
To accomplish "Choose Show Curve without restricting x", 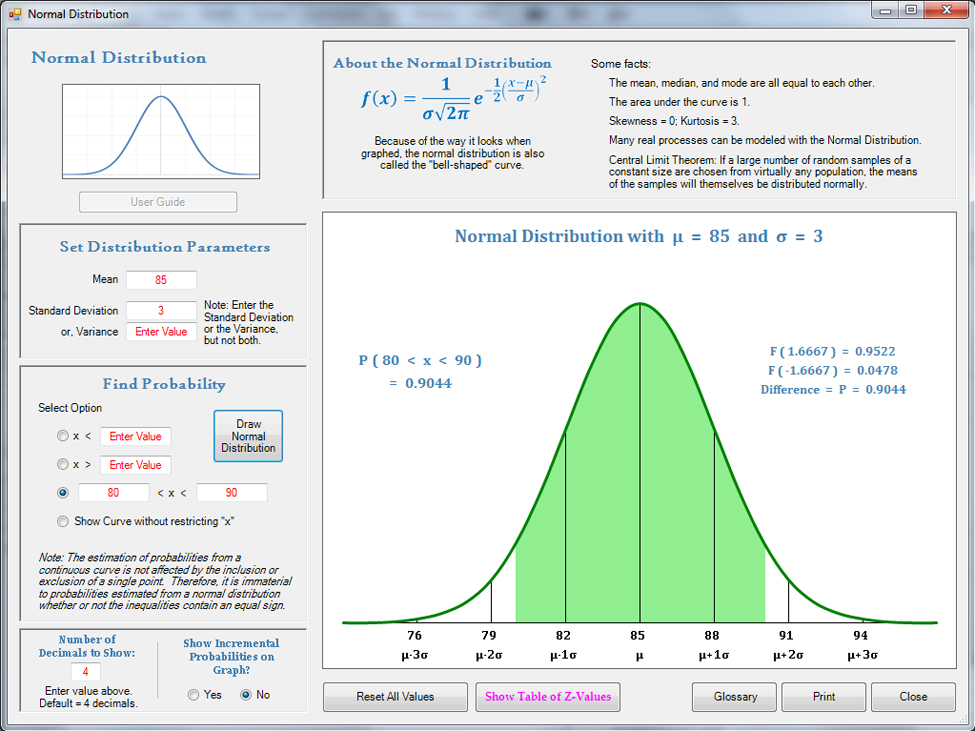I will pos(64,521).
